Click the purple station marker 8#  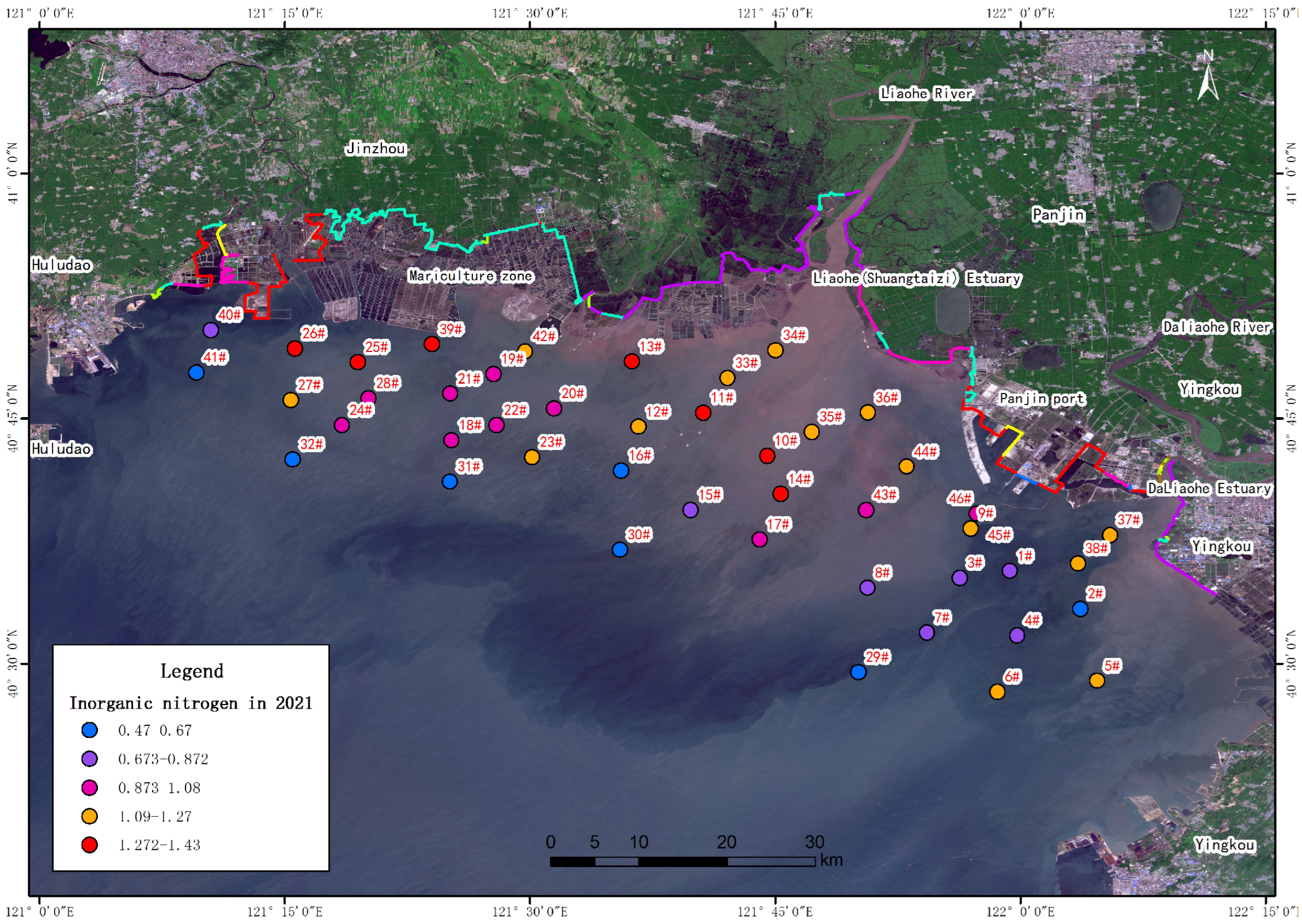[x=867, y=588]
